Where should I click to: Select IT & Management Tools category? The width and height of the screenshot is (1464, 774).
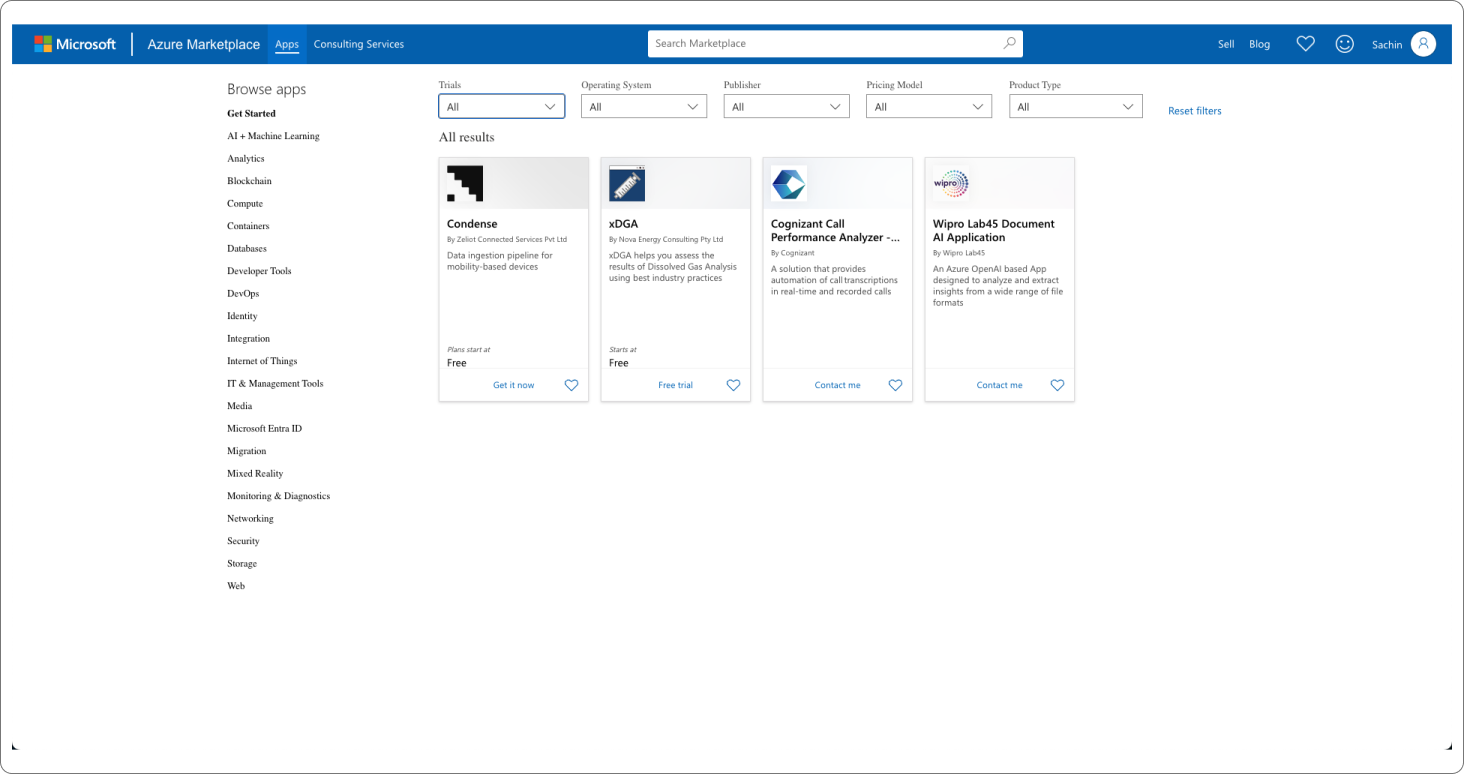point(275,384)
